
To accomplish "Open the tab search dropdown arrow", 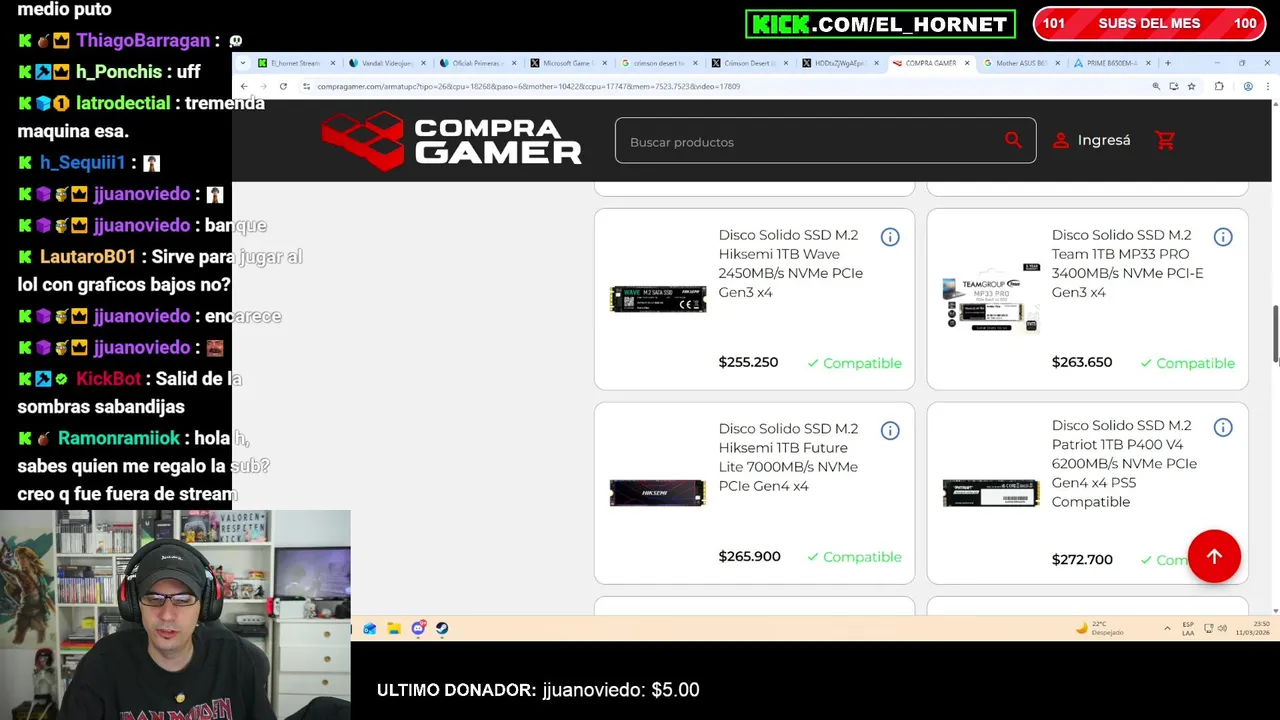I will click(244, 63).
